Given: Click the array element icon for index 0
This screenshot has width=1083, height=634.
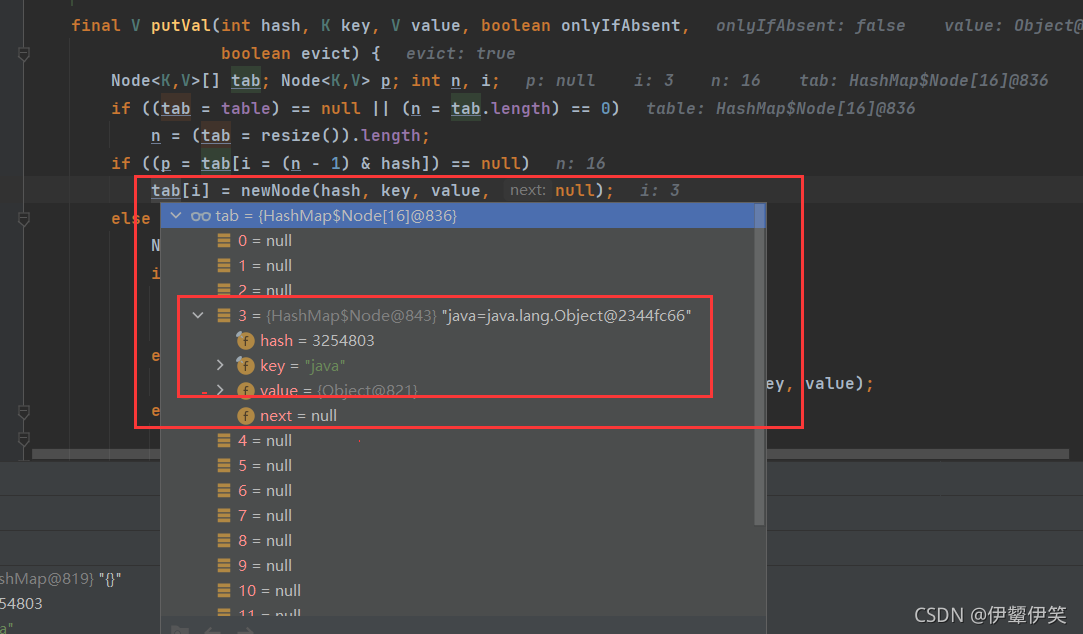Looking at the screenshot, I should [224, 240].
